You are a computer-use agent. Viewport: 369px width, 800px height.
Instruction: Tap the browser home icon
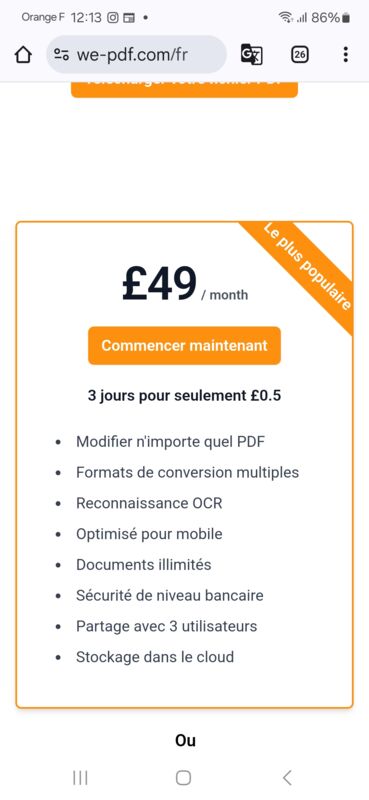(23, 55)
